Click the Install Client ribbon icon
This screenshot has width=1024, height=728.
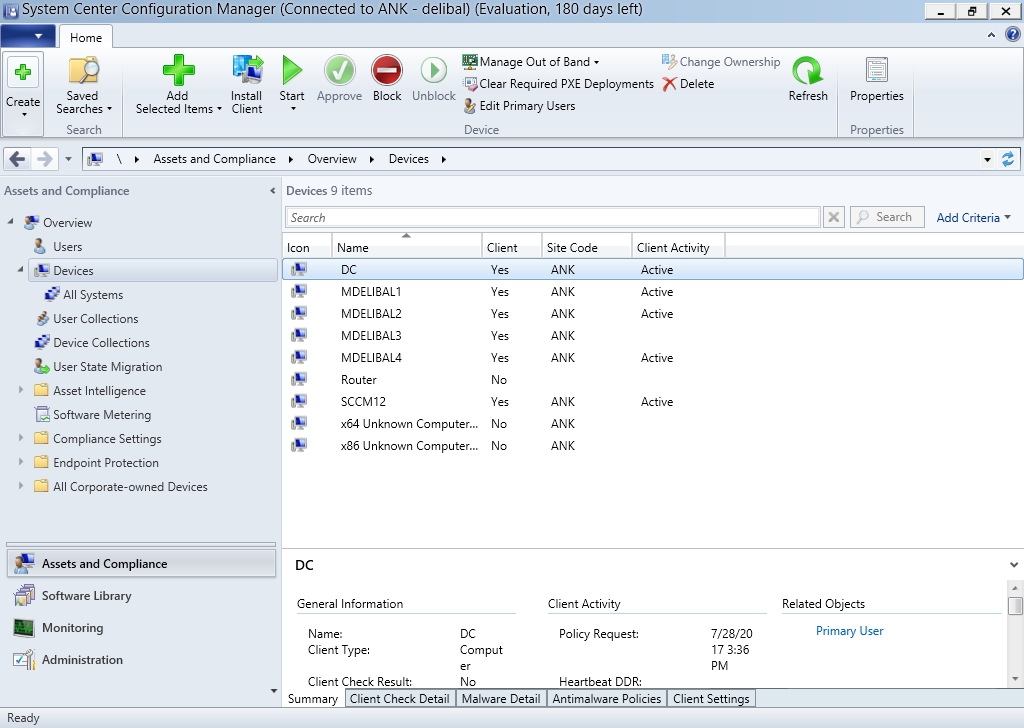[246, 72]
